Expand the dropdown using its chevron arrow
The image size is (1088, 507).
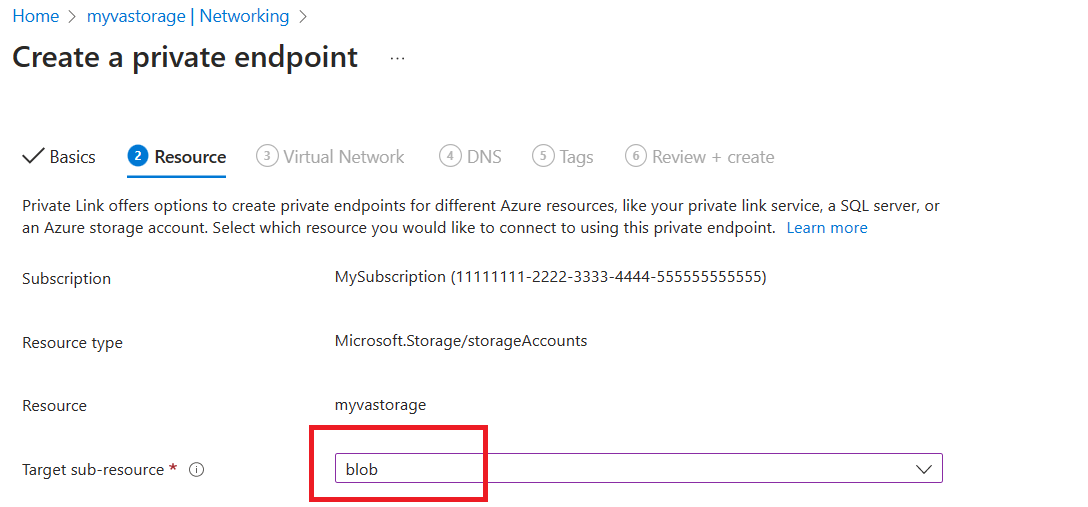(924, 469)
